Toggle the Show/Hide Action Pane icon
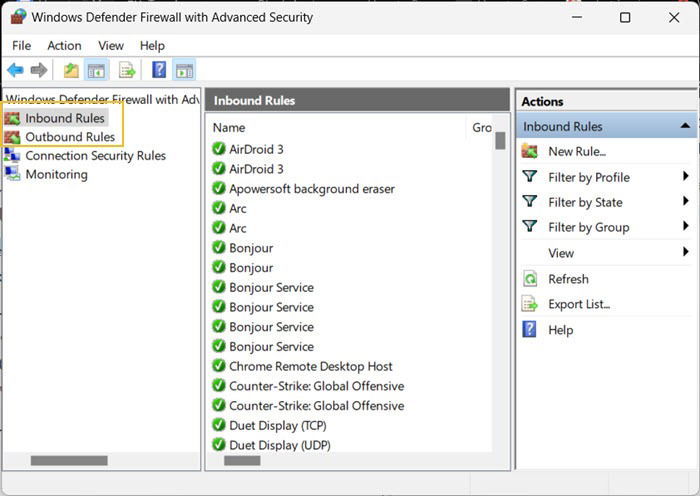This screenshot has height=496, width=700. [184, 70]
